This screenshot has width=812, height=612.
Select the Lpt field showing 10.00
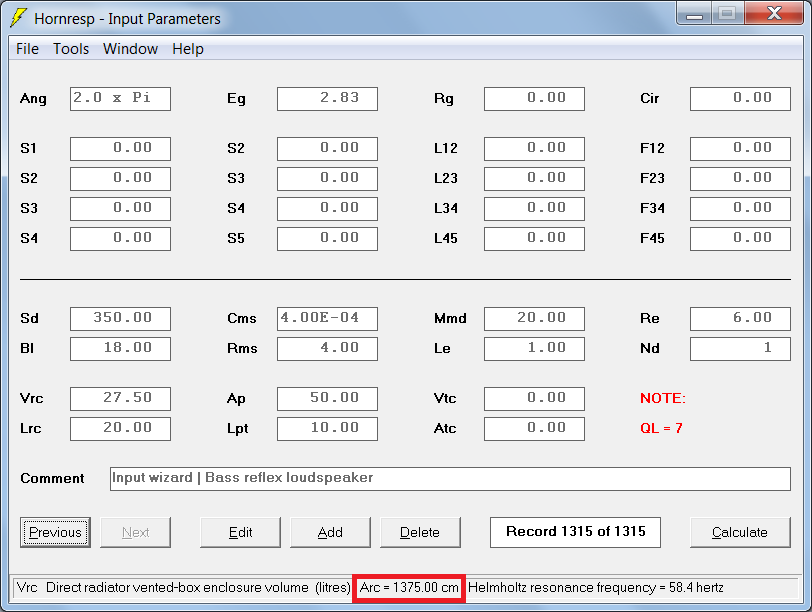click(327, 429)
